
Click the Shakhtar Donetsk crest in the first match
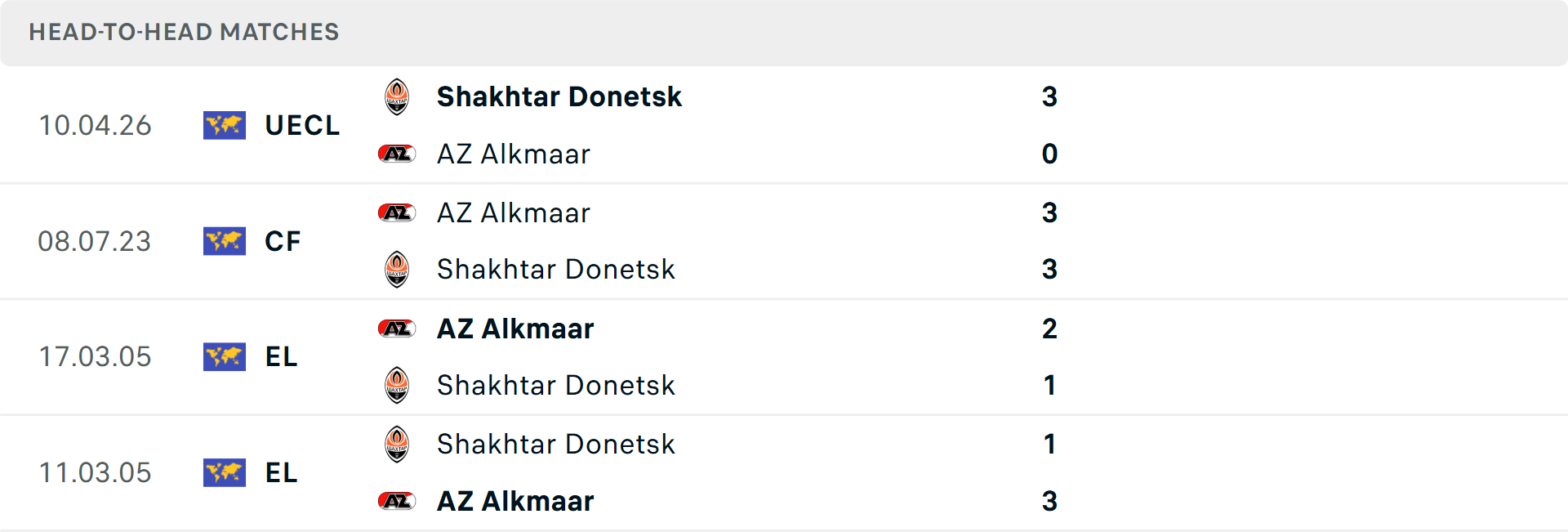pyautogui.click(x=397, y=96)
